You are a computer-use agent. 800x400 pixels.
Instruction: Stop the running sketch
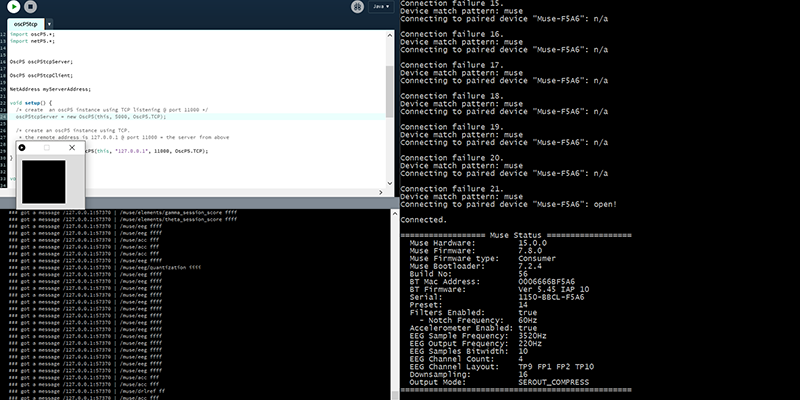[x=29, y=7]
